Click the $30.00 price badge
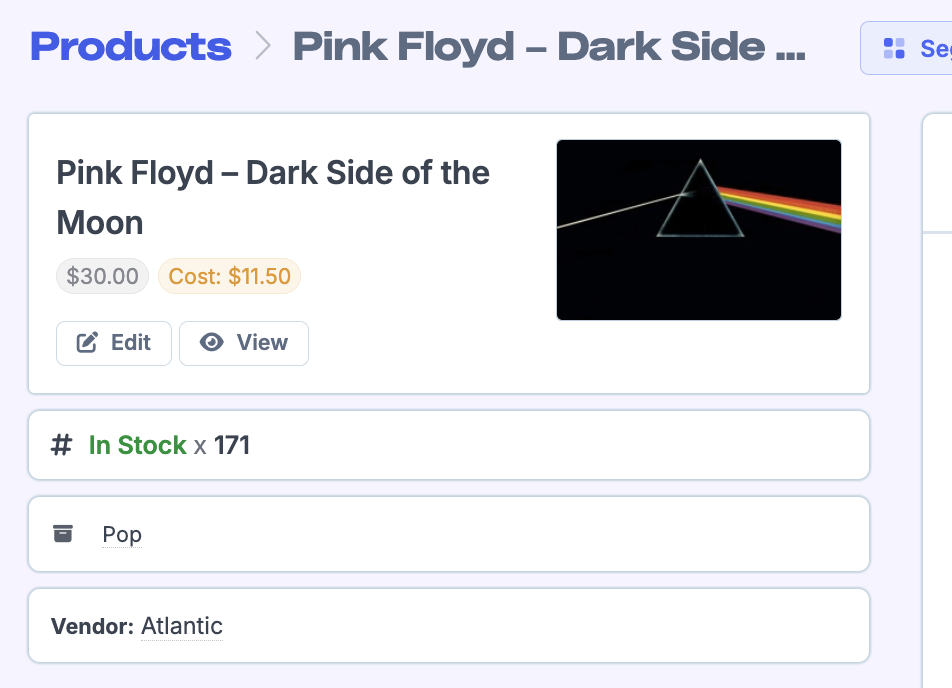The width and height of the screenshot is (952, 688). tap(102, 276)
